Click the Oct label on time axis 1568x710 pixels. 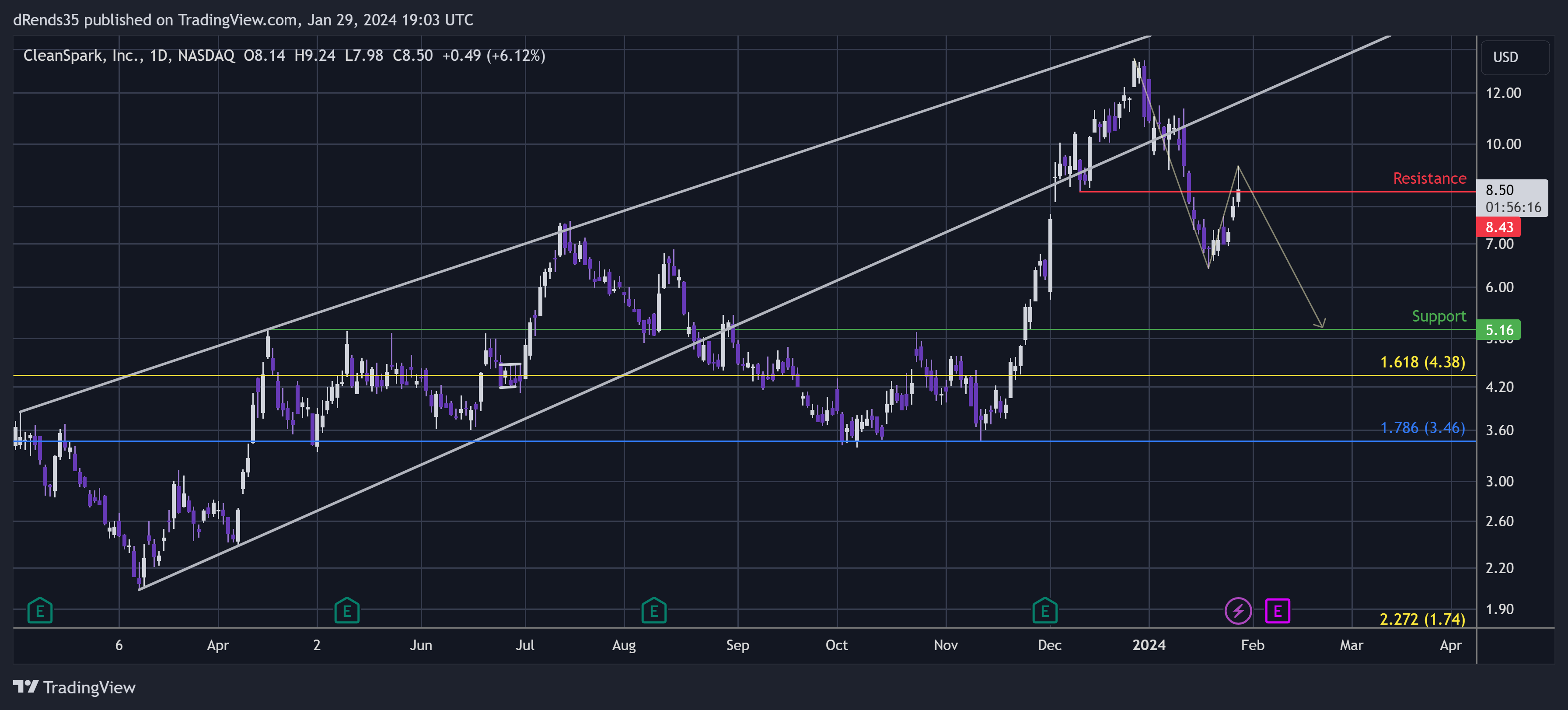click(x=836, y=645)
